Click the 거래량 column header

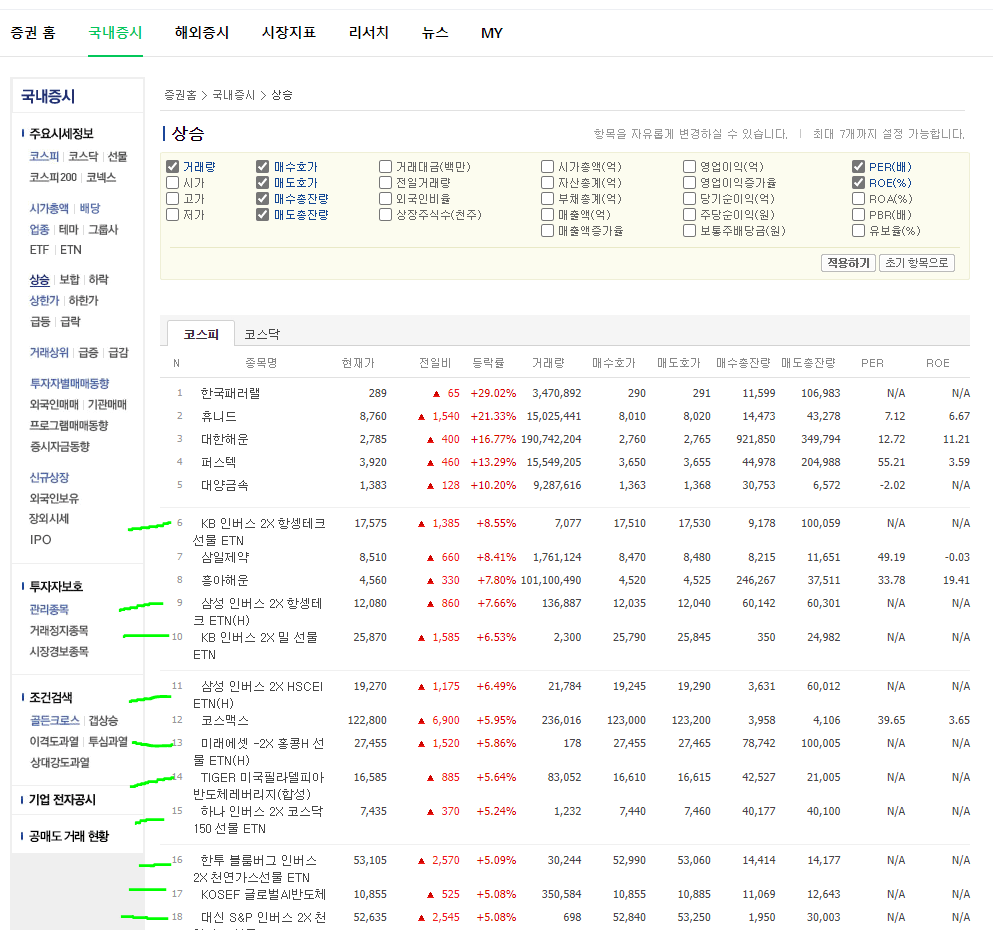pyautogui.click(x=548, y=363)
